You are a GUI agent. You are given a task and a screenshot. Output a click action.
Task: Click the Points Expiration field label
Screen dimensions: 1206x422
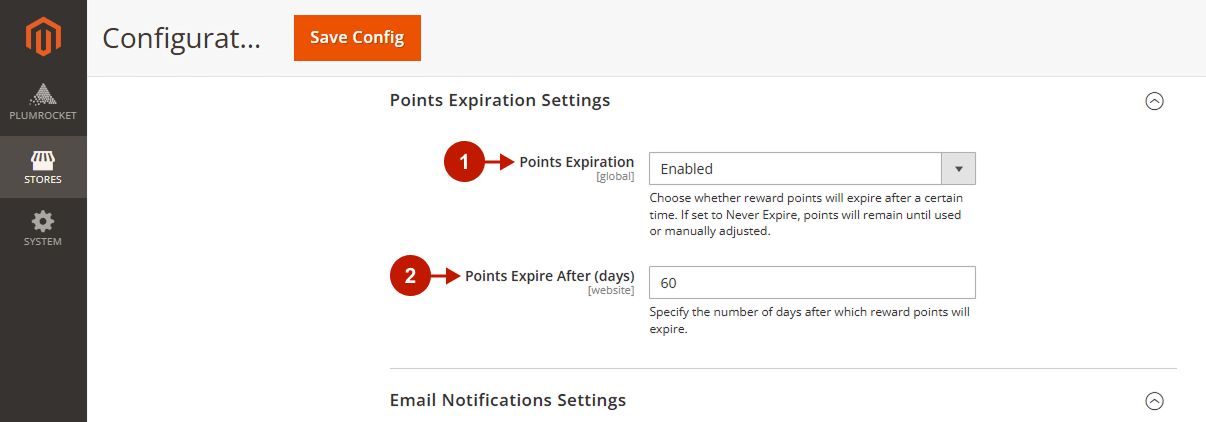(576, 162)
